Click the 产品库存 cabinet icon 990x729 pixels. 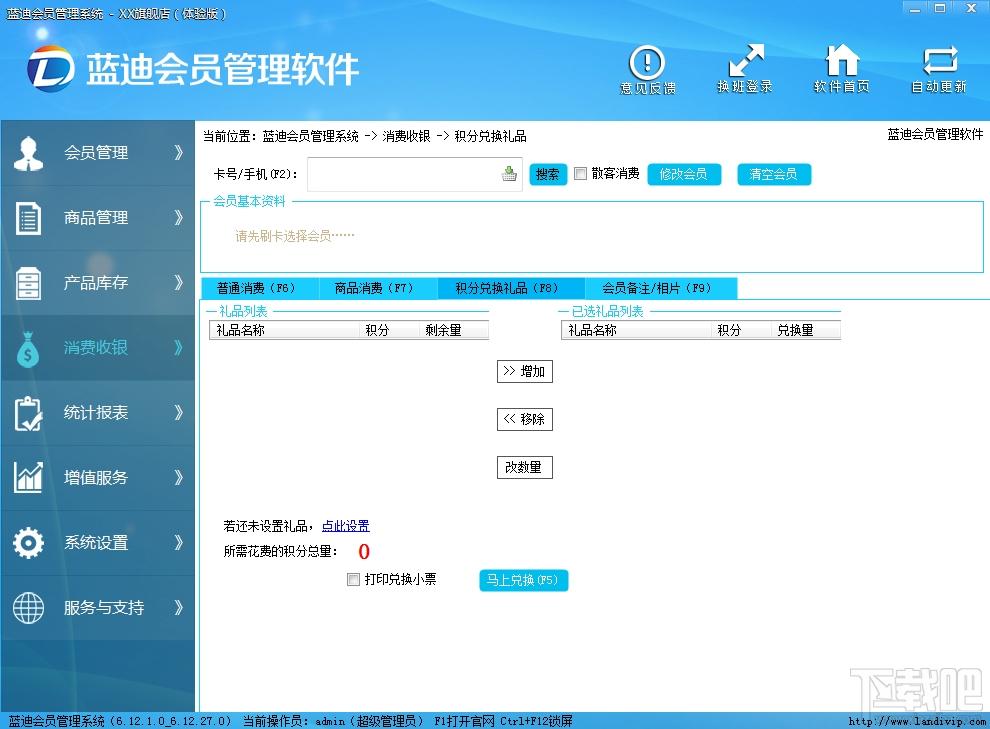tap(28, 283)
